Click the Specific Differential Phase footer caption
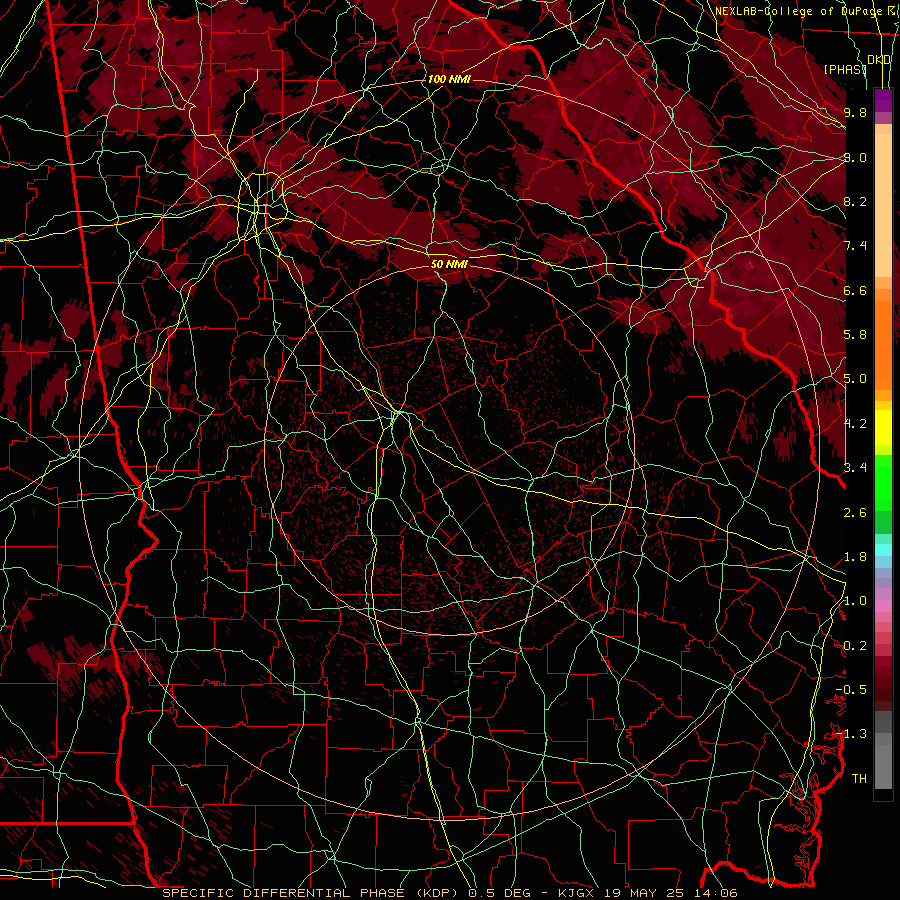This screenshot has width=900, height=900. [450, 893]
